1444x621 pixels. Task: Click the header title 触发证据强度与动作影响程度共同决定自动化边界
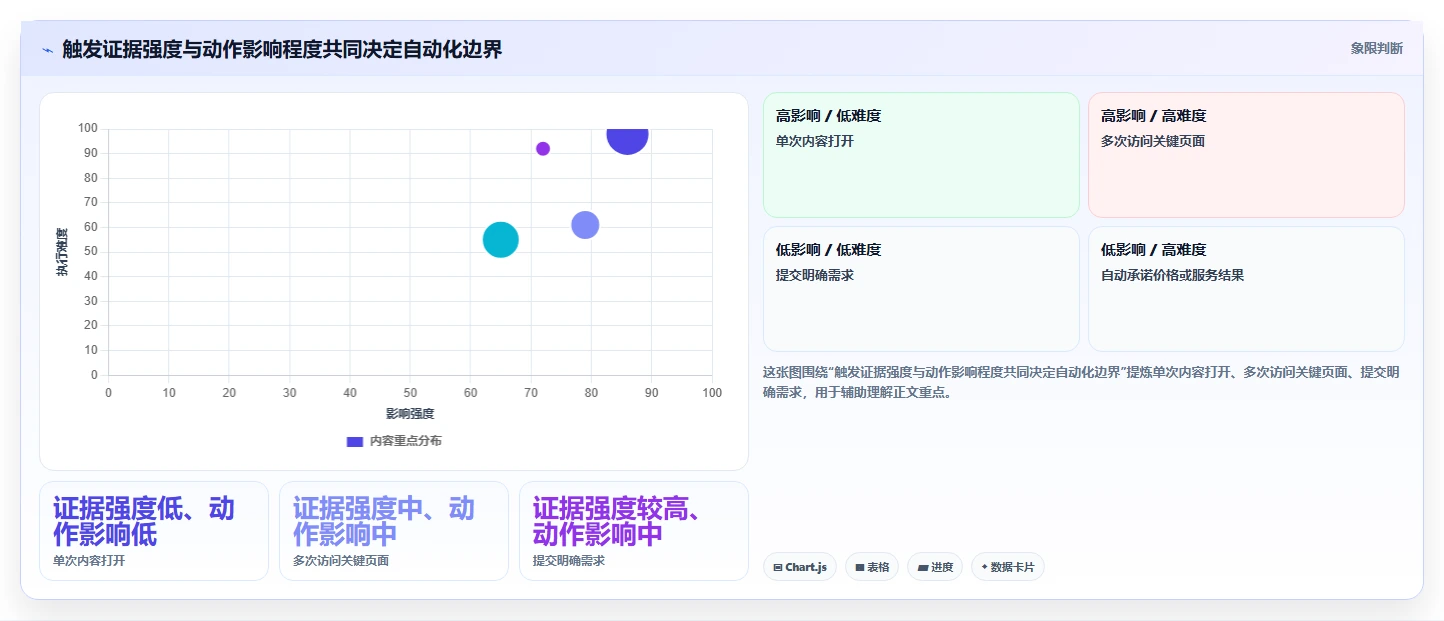click(x=282, y=49)
